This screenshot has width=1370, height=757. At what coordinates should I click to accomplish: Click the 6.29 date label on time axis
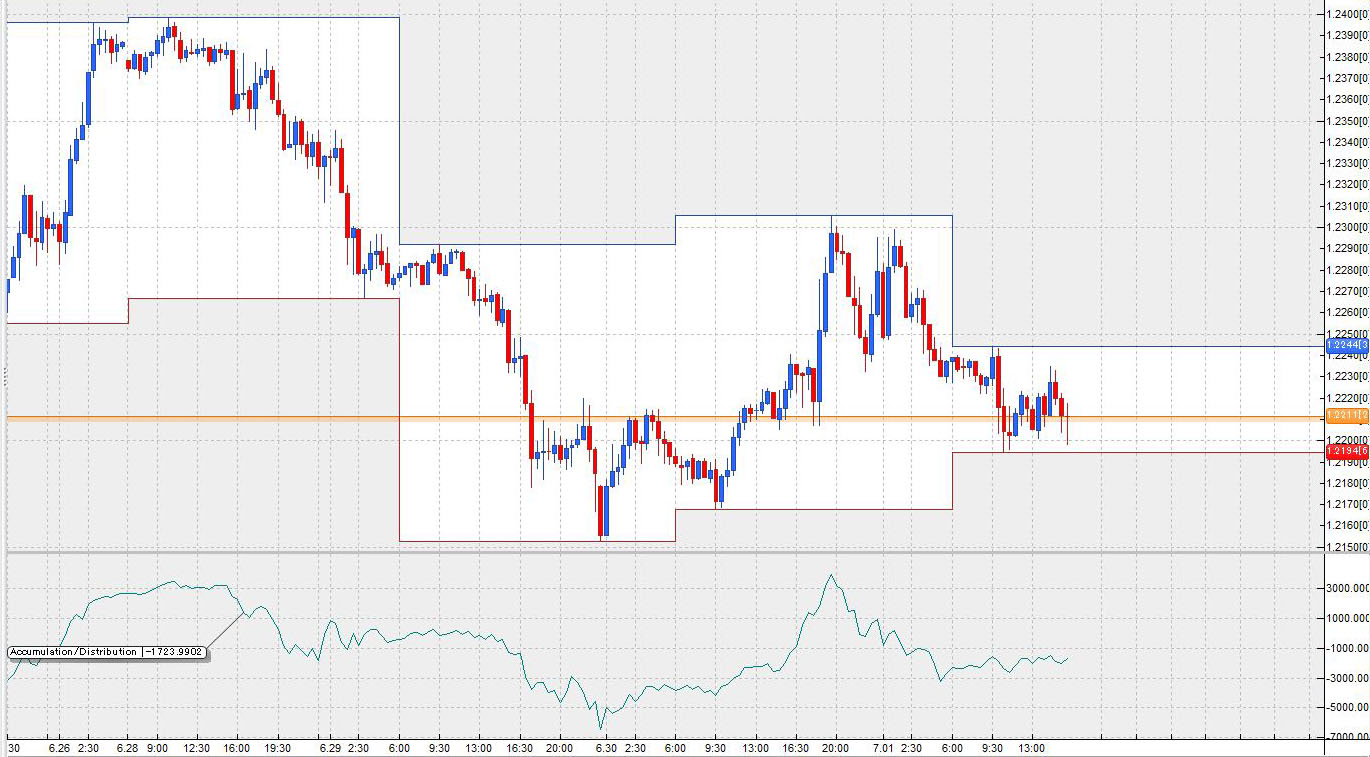click(330, 748)
